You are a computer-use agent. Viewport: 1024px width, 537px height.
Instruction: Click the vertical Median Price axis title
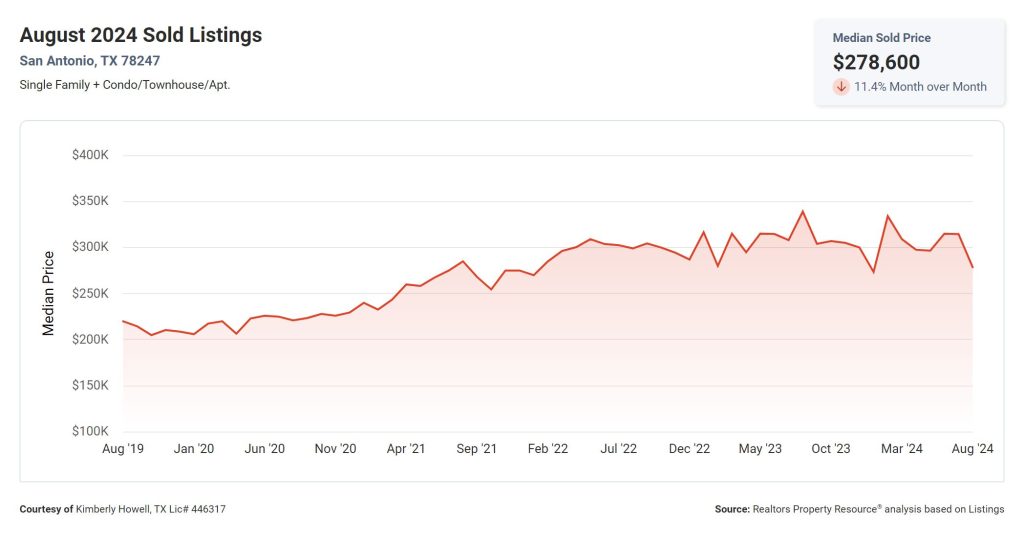coord(48,293)
